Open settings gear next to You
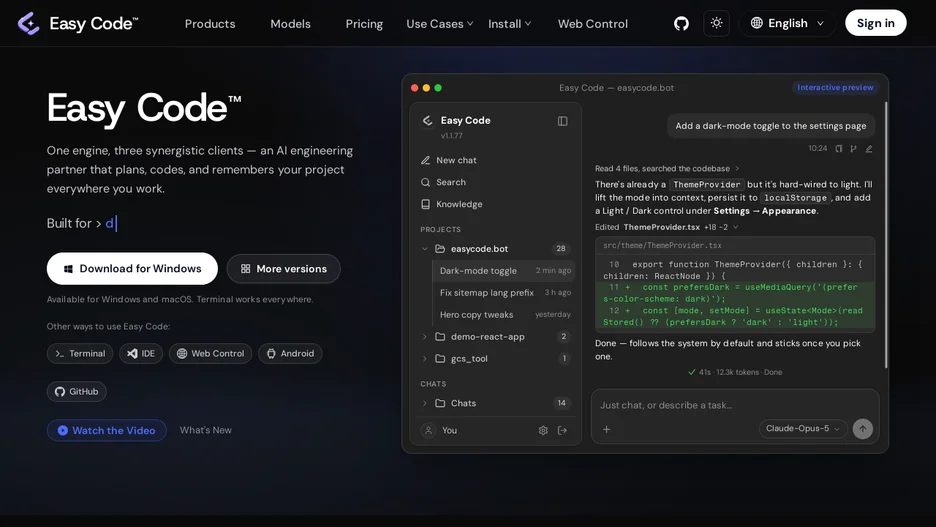 pos(543,430)
